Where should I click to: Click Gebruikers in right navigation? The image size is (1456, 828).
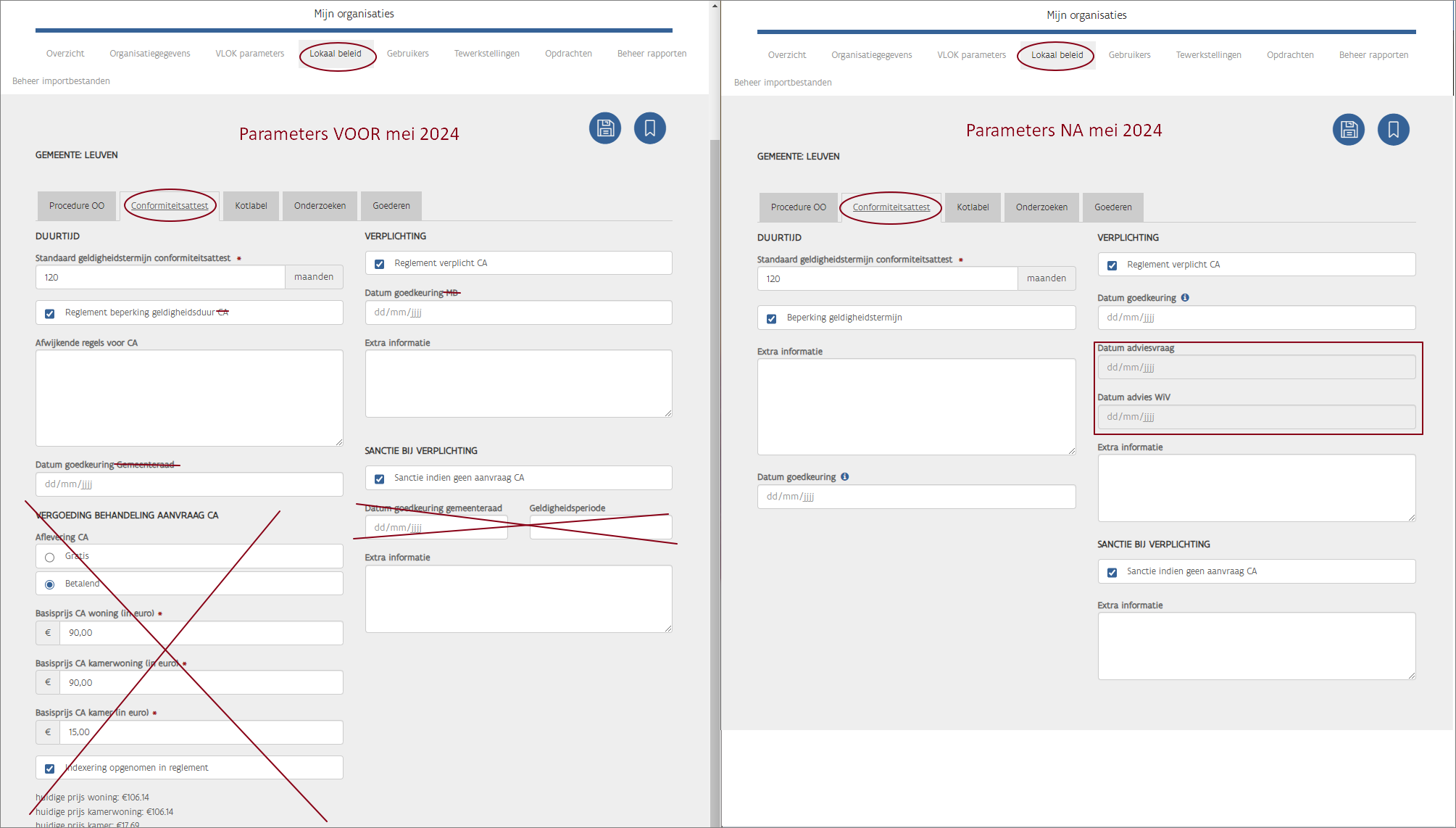point(1129,55)
